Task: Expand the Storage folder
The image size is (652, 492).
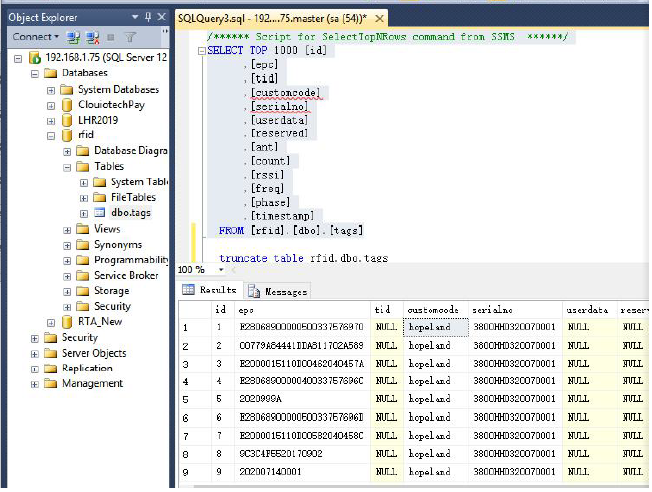Action: [x=67, y=292]
